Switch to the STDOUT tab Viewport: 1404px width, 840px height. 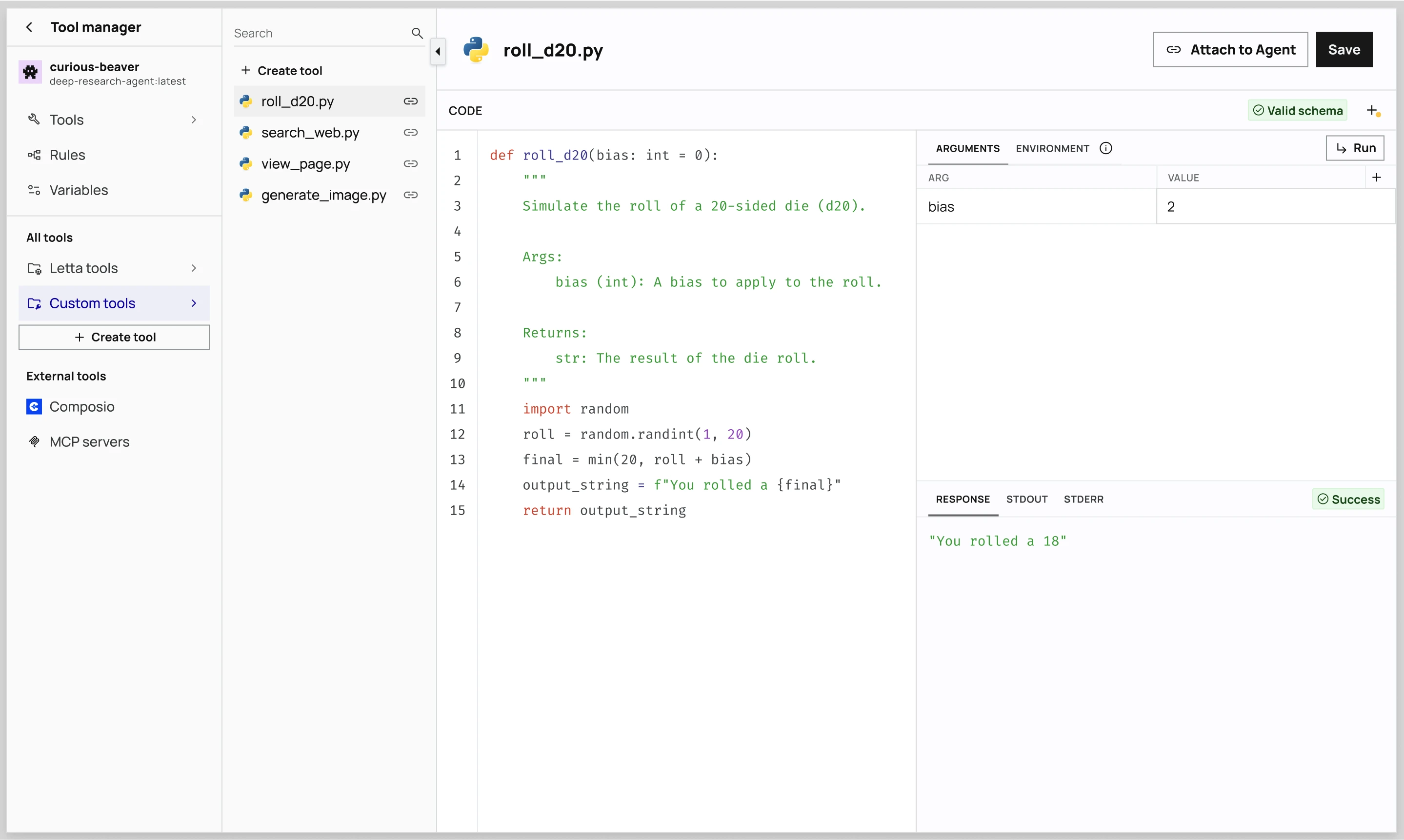click(1026, 499)
